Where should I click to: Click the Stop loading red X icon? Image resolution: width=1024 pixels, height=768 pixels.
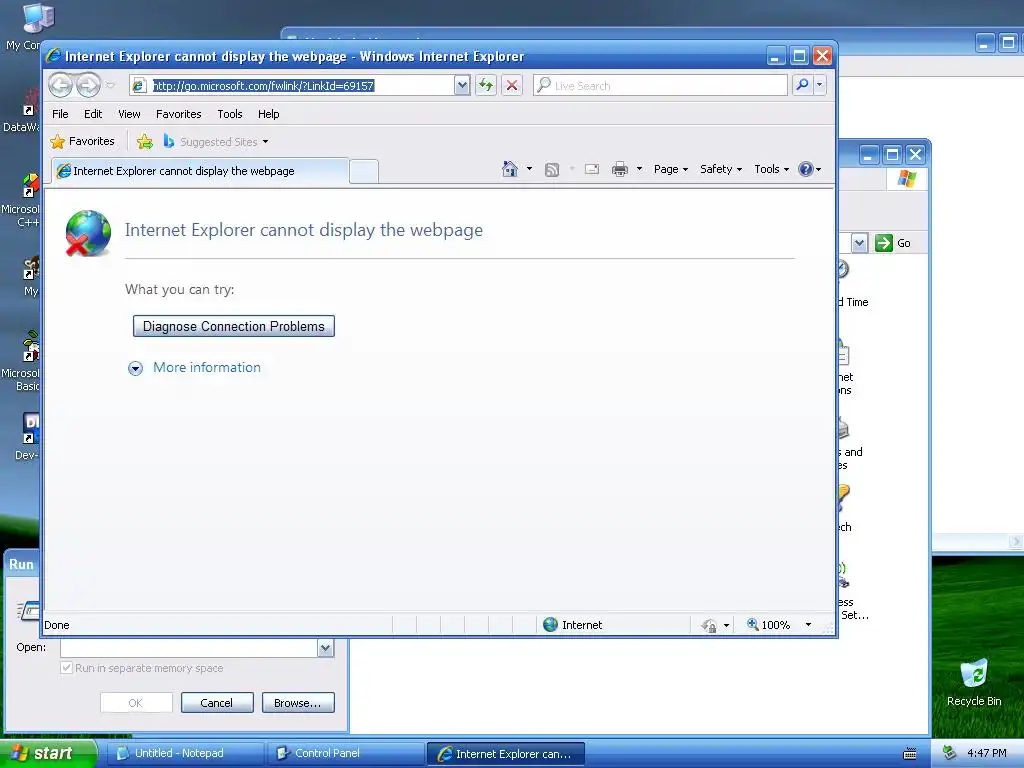tap(512, 86)
